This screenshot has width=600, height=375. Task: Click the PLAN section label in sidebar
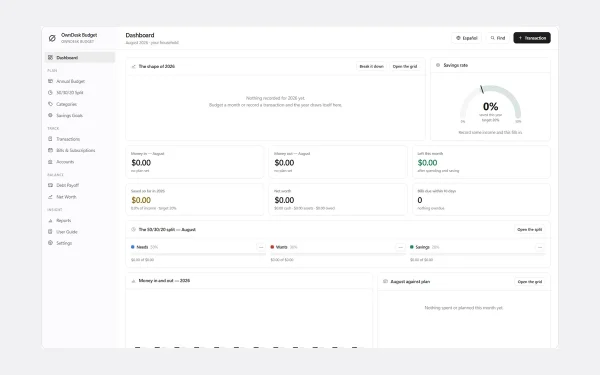point(52,70)
